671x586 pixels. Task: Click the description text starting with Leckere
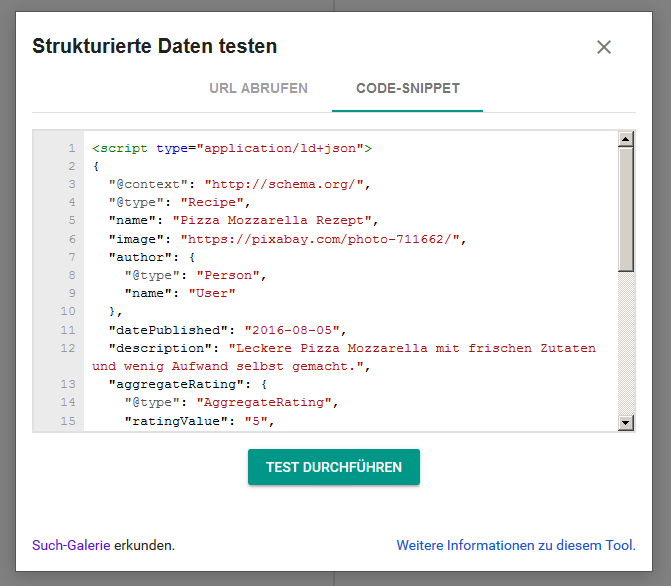click(x=412, y=348)
